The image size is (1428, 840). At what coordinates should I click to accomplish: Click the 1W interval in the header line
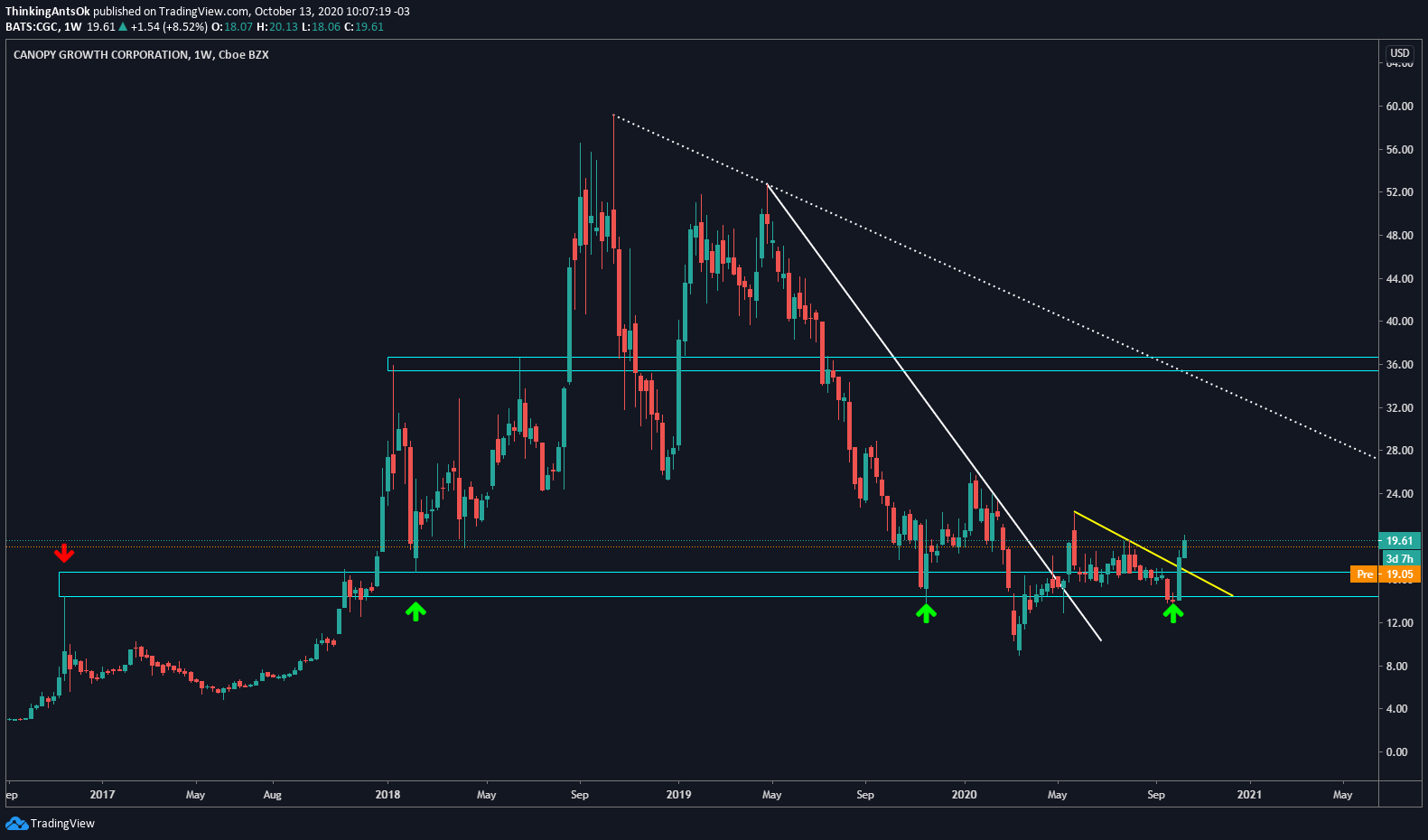[72, 27]
